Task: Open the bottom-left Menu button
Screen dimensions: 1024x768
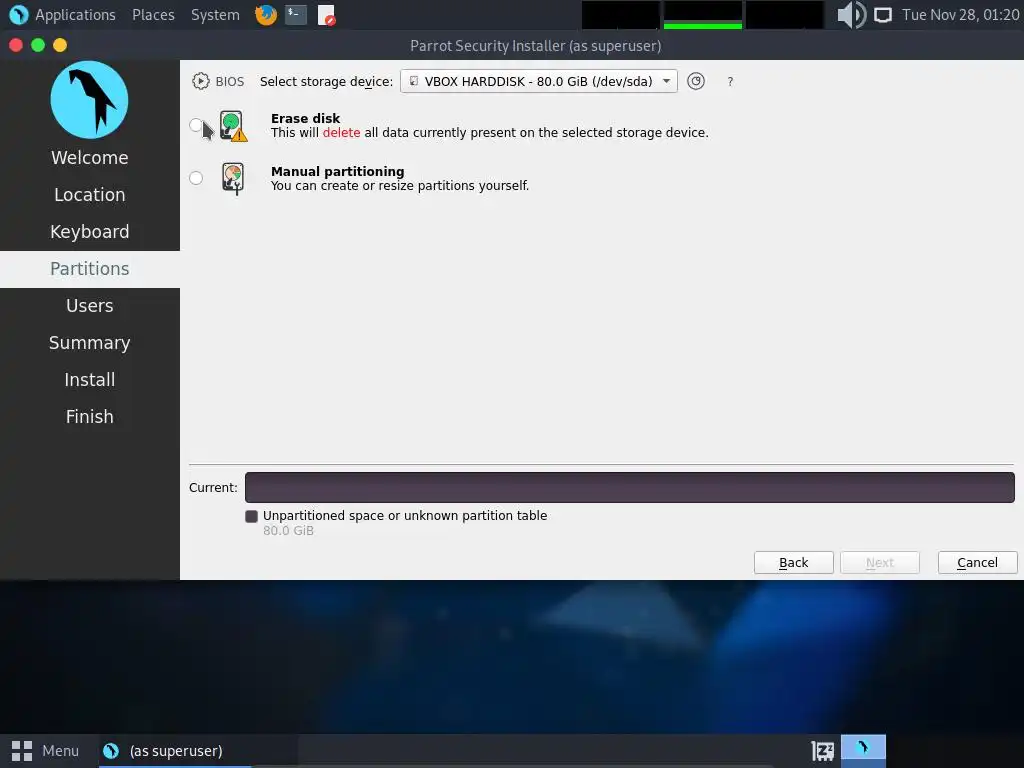Action: click(x=45, y=751)
